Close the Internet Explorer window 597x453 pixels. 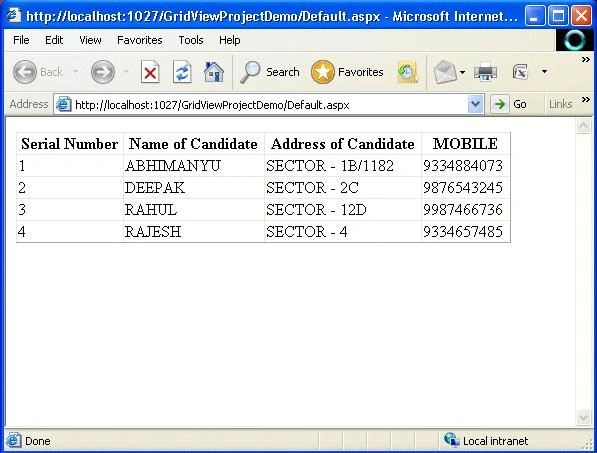coord(582,16)
